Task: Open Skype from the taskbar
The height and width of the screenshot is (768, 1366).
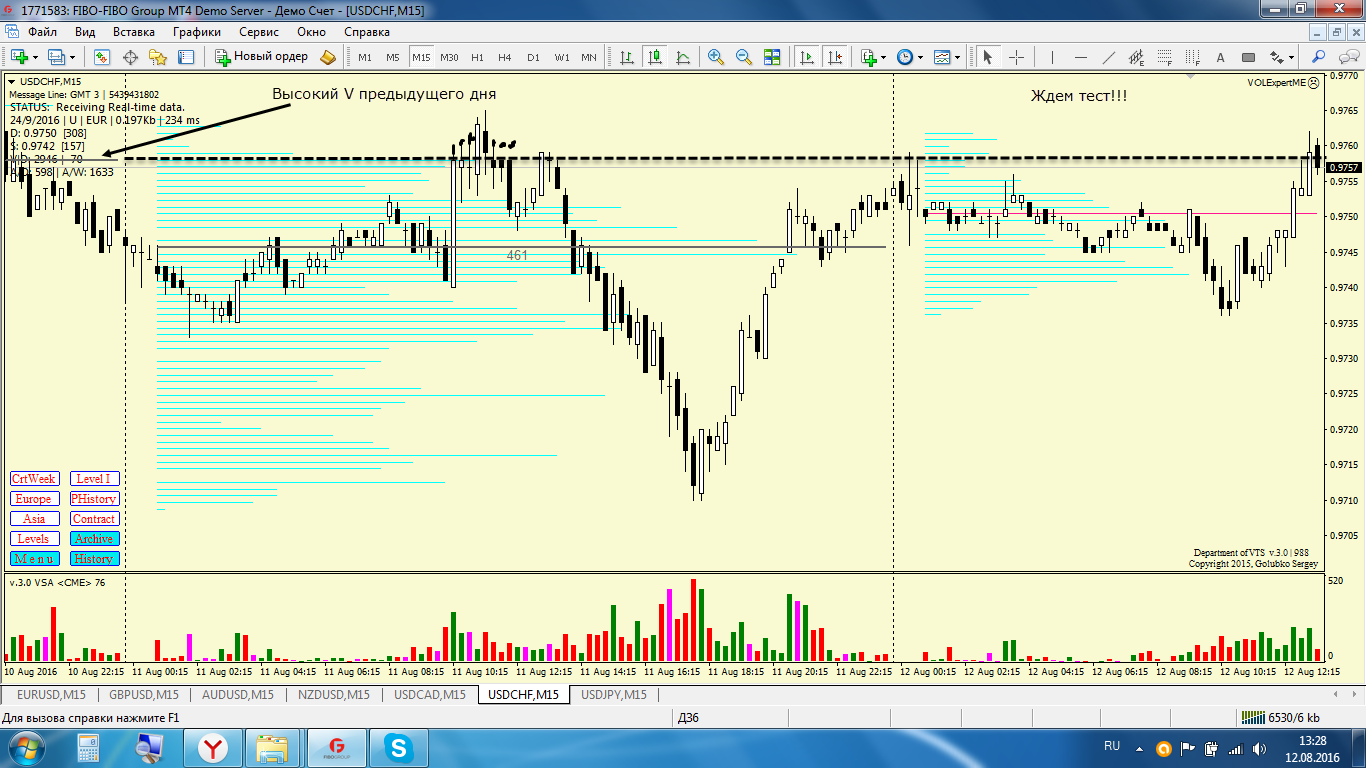Action: click(x=399, y=748)
